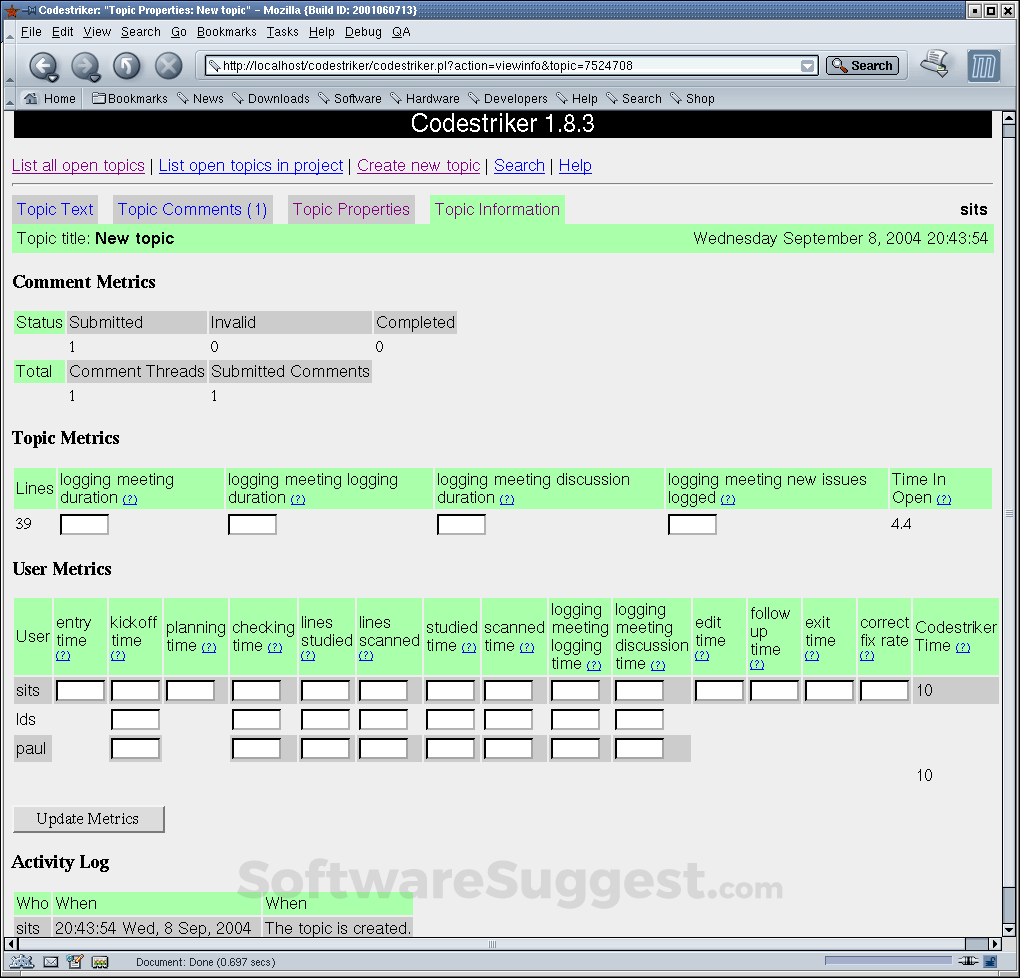1020x978 pixels.
Task: Click the Forward navigation arrow
Action: point(86,66)
